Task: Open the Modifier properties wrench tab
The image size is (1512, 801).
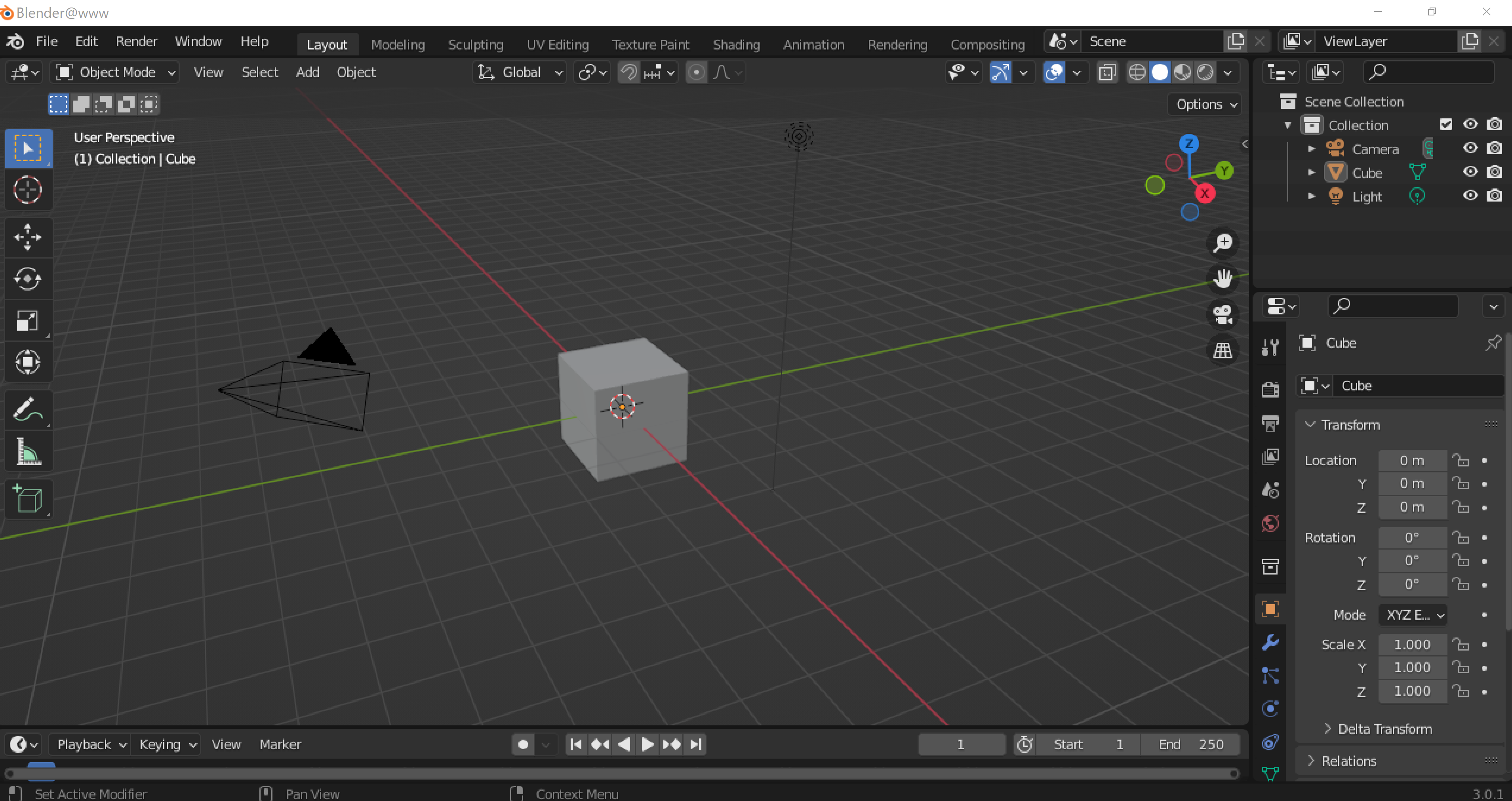Action: (1270, 642)
